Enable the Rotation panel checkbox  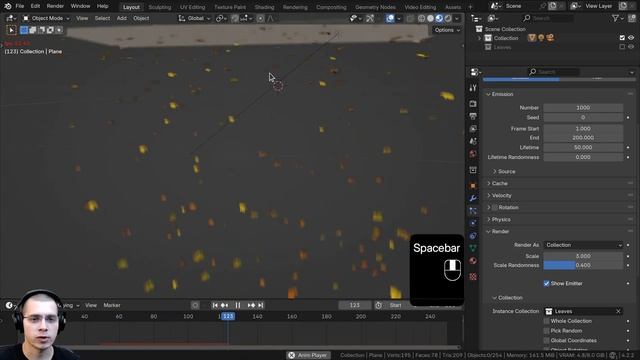494,207
